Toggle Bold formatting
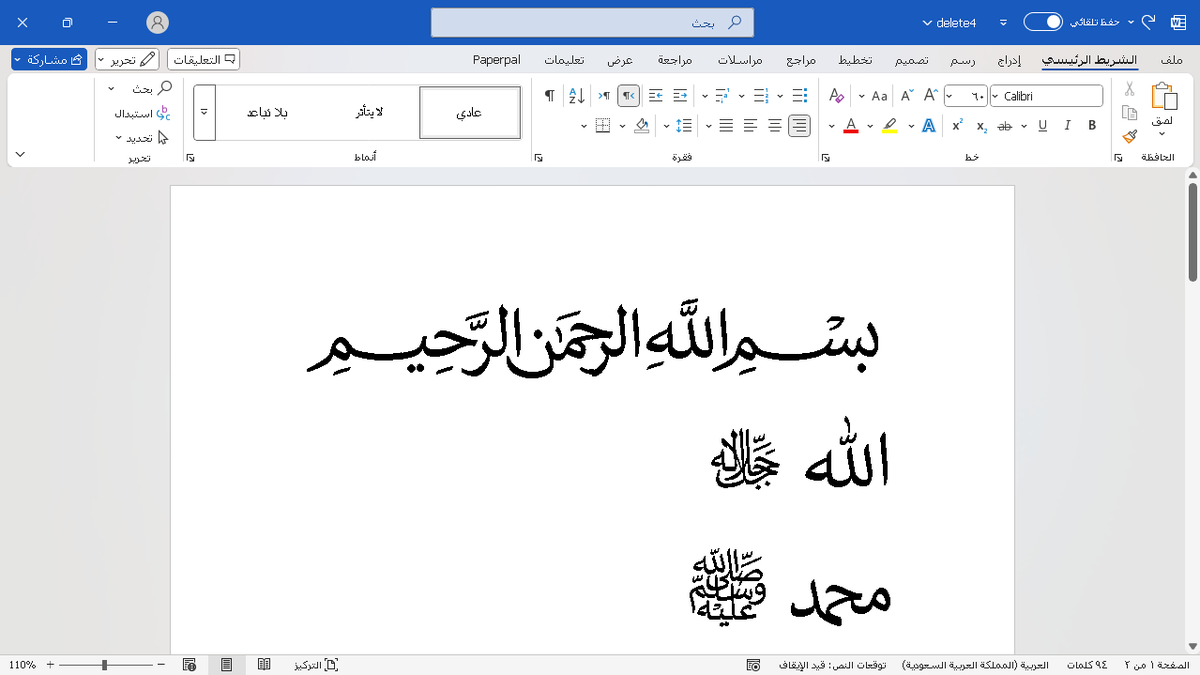Image resolution: width=1200 pixels, height=675 pixels. [1092, 125]
